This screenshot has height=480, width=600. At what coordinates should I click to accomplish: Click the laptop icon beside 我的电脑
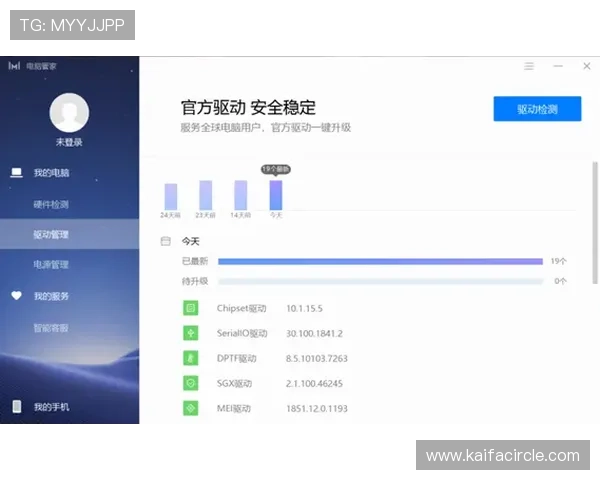pos(16,173)
